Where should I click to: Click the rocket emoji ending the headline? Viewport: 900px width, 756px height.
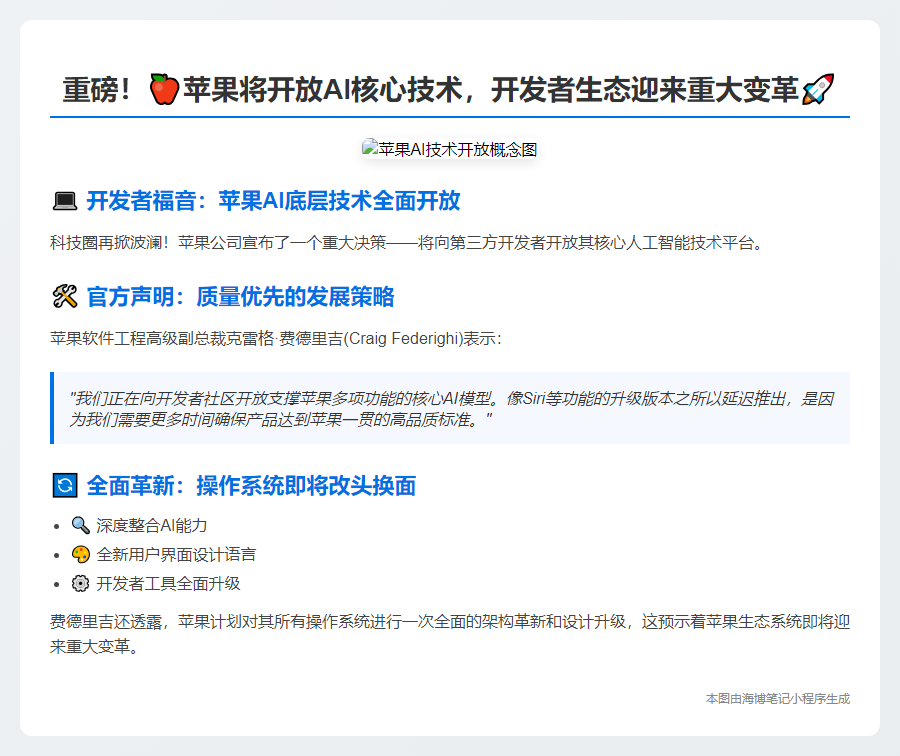(818, 90)
